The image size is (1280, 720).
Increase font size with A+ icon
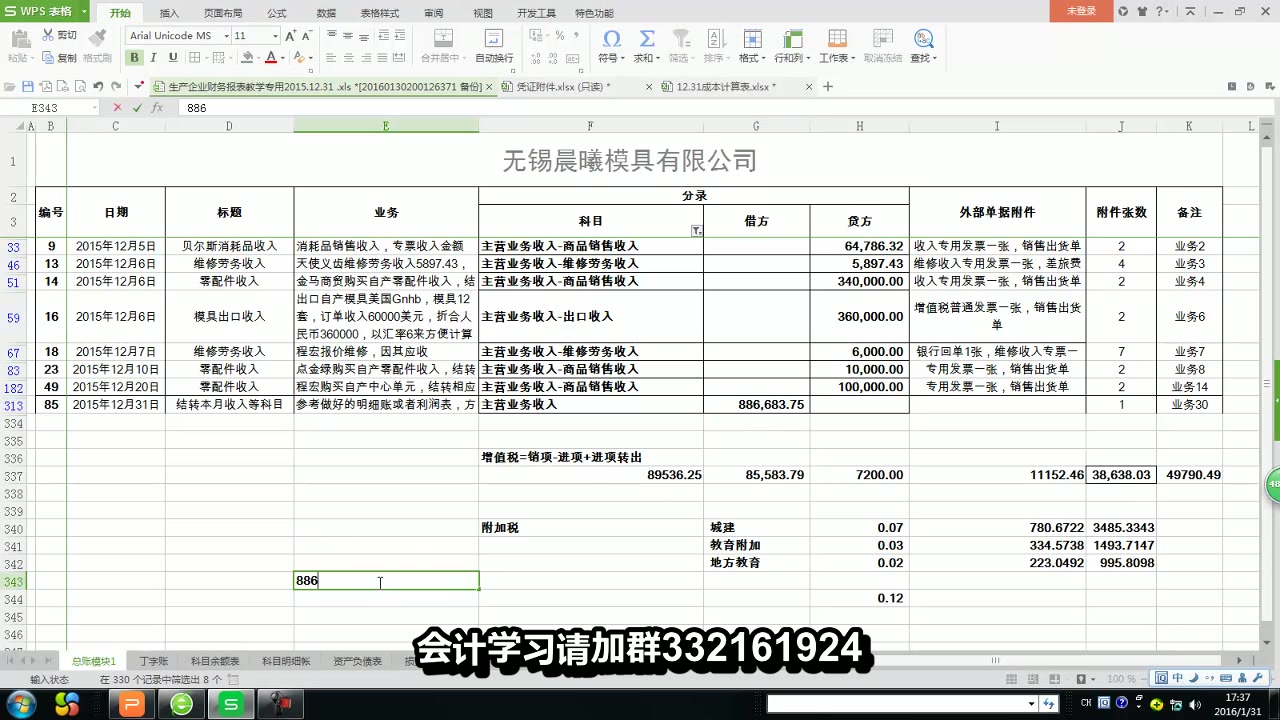[x=291, y=36]
